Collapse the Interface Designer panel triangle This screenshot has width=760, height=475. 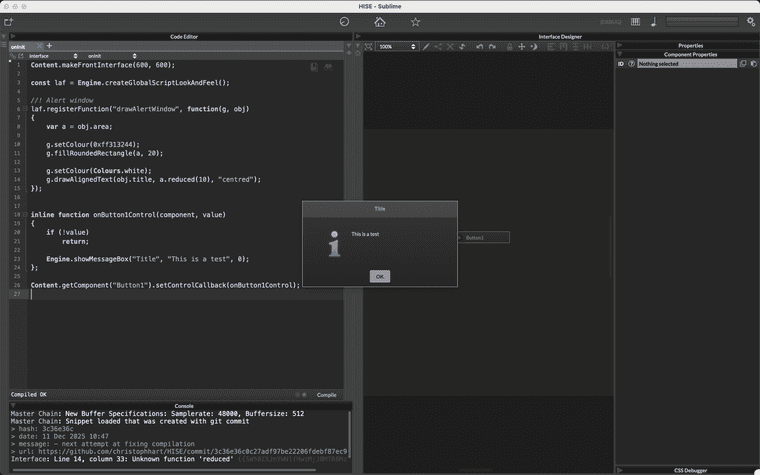358,36
